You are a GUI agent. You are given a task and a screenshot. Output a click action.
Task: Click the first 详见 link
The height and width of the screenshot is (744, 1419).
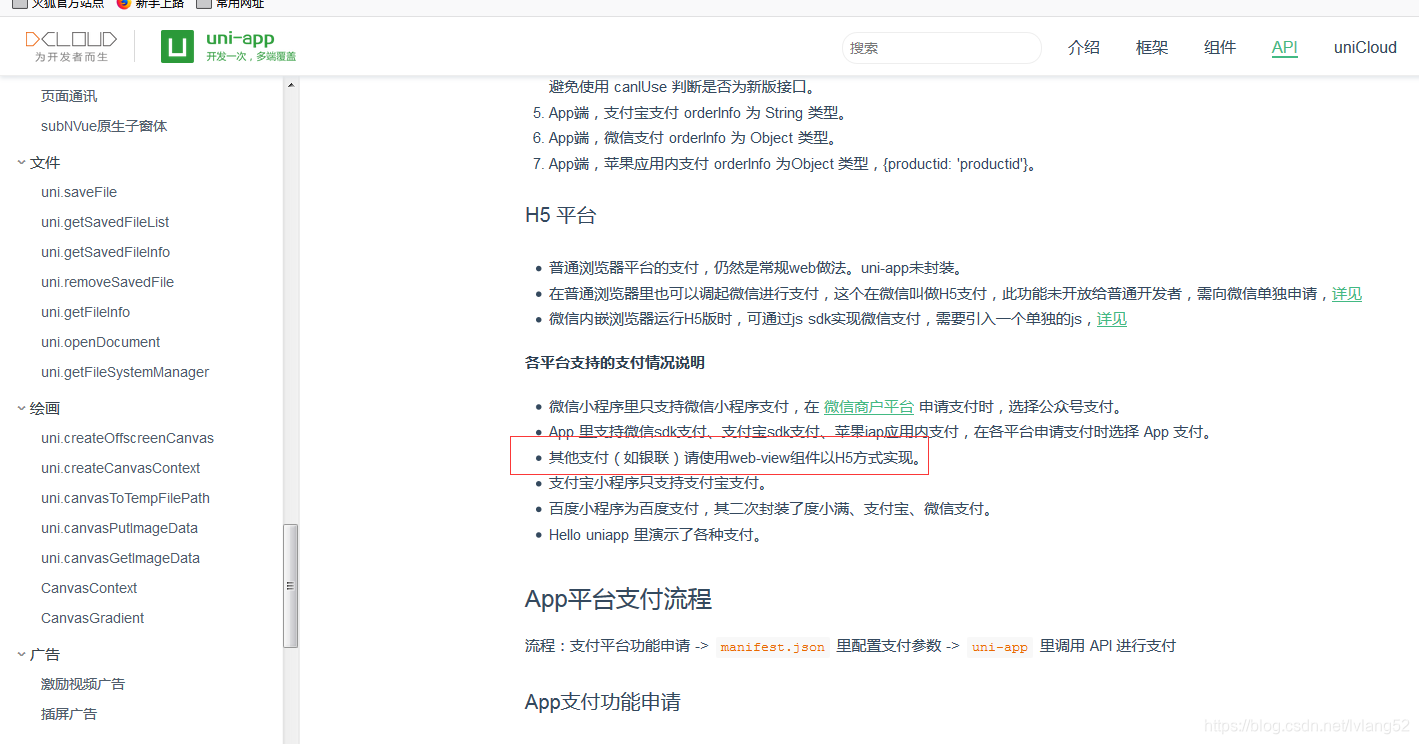1347,294
